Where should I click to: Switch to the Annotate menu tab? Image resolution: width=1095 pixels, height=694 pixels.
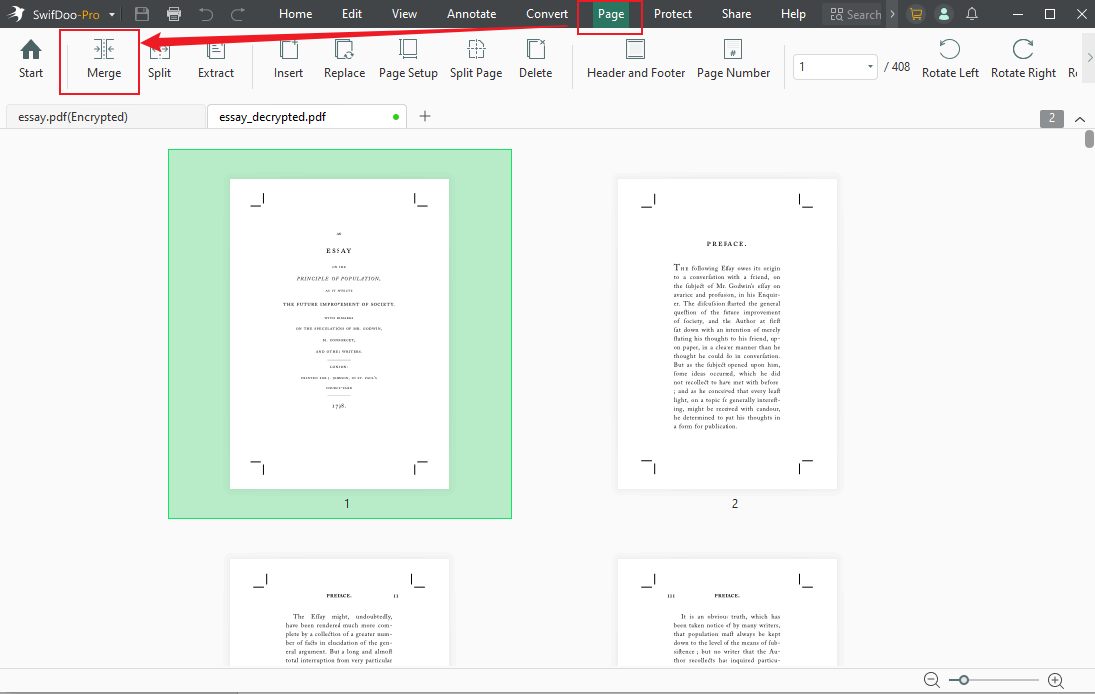click(471, 14)
